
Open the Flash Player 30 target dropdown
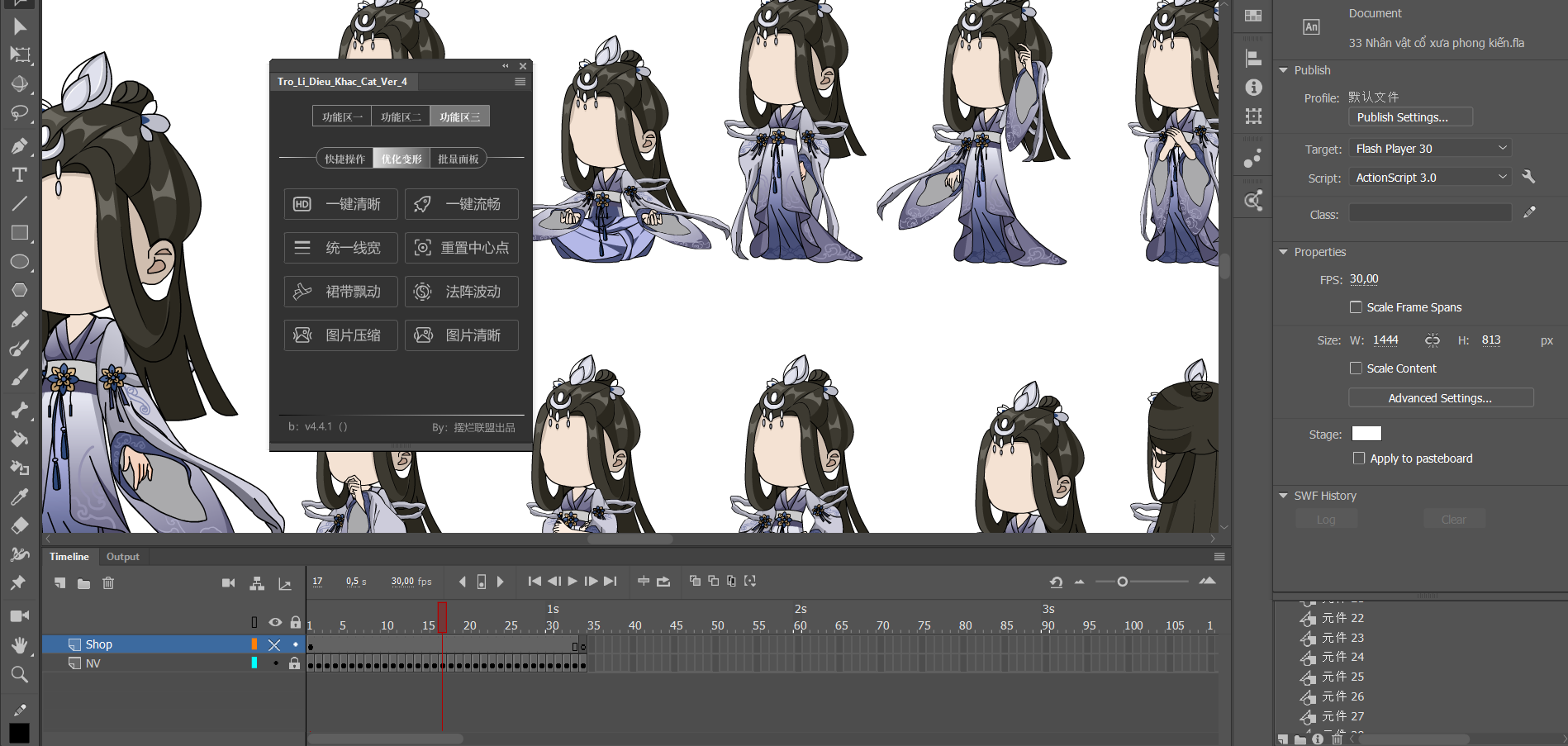1430,149
